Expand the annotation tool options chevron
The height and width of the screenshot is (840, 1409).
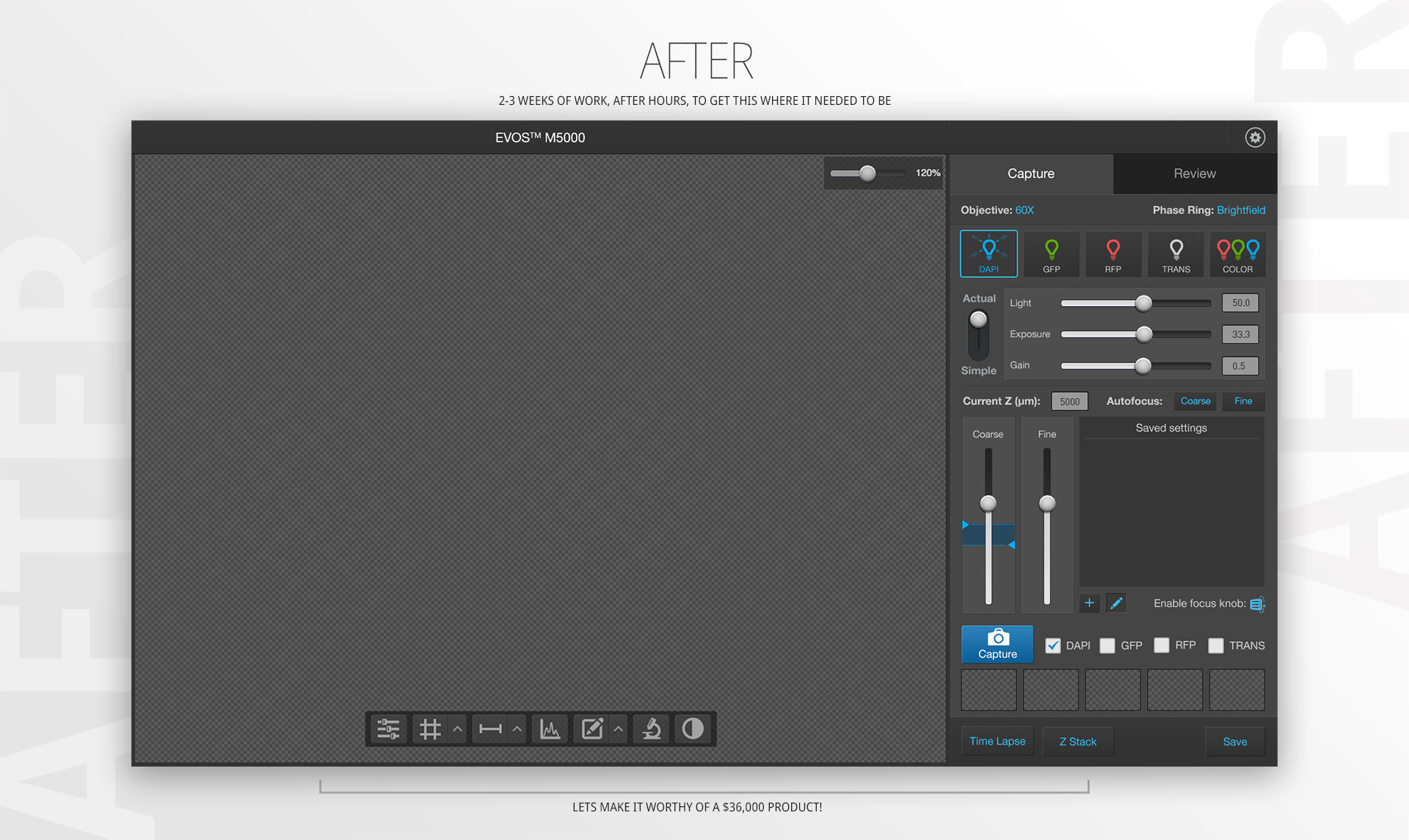(x=619, y=729)
